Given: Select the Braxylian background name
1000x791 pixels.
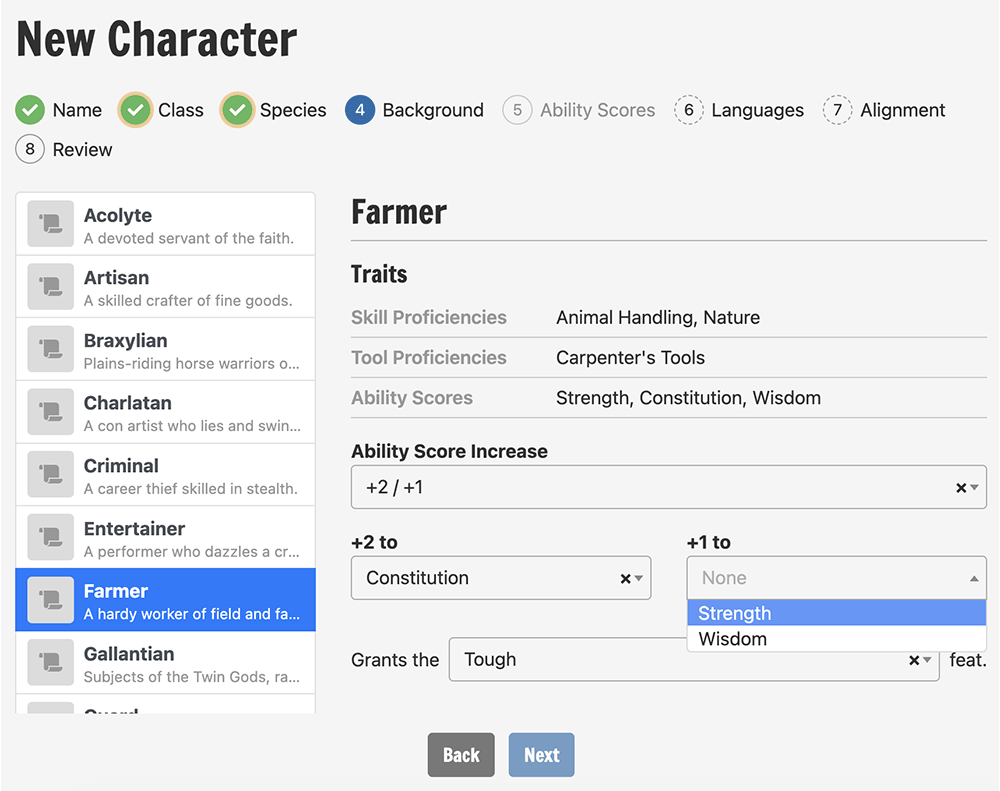Looking at the screenshot, I should [126, 341].
